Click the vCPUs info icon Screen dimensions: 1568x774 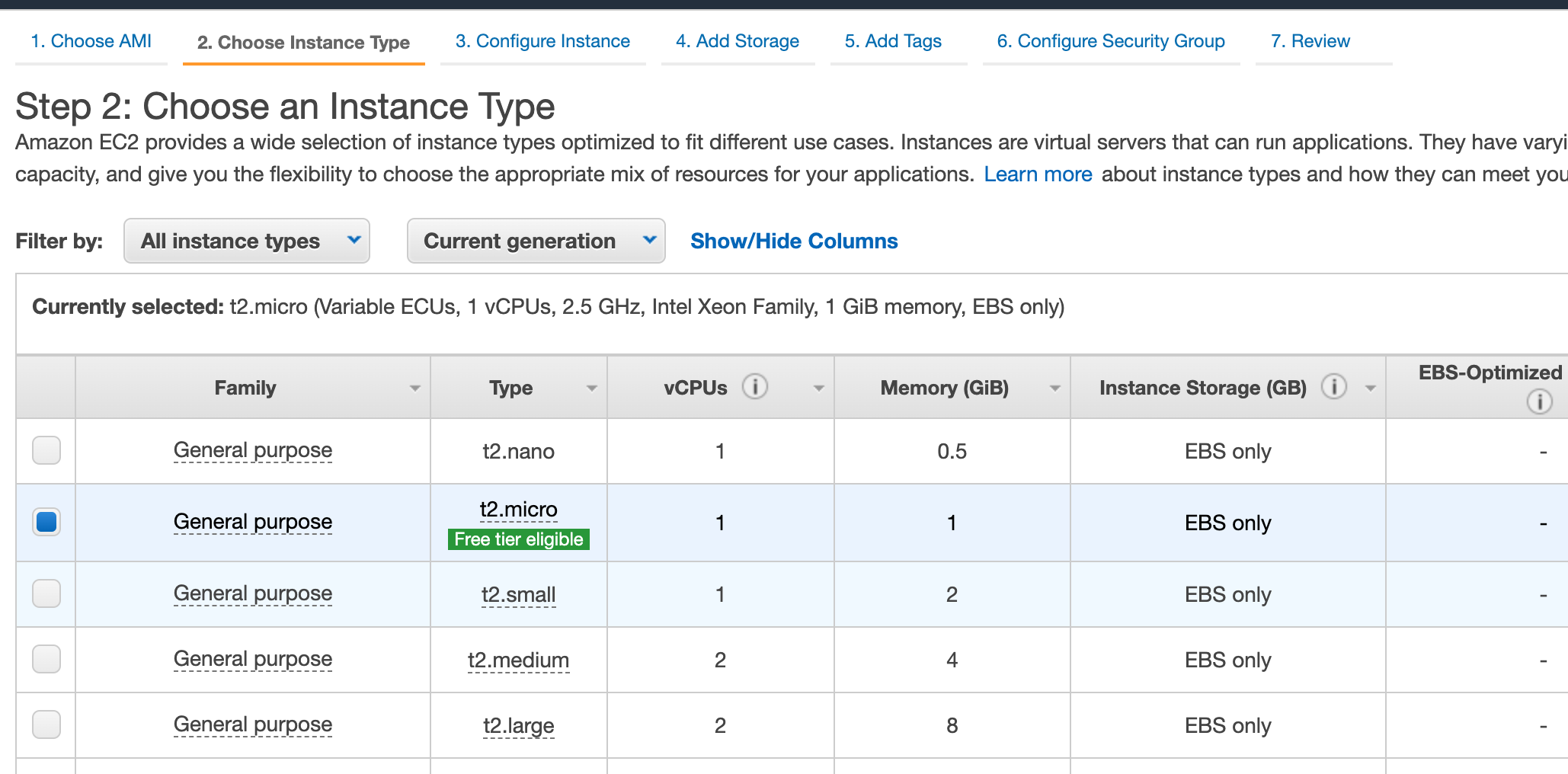tap(755, 387)
